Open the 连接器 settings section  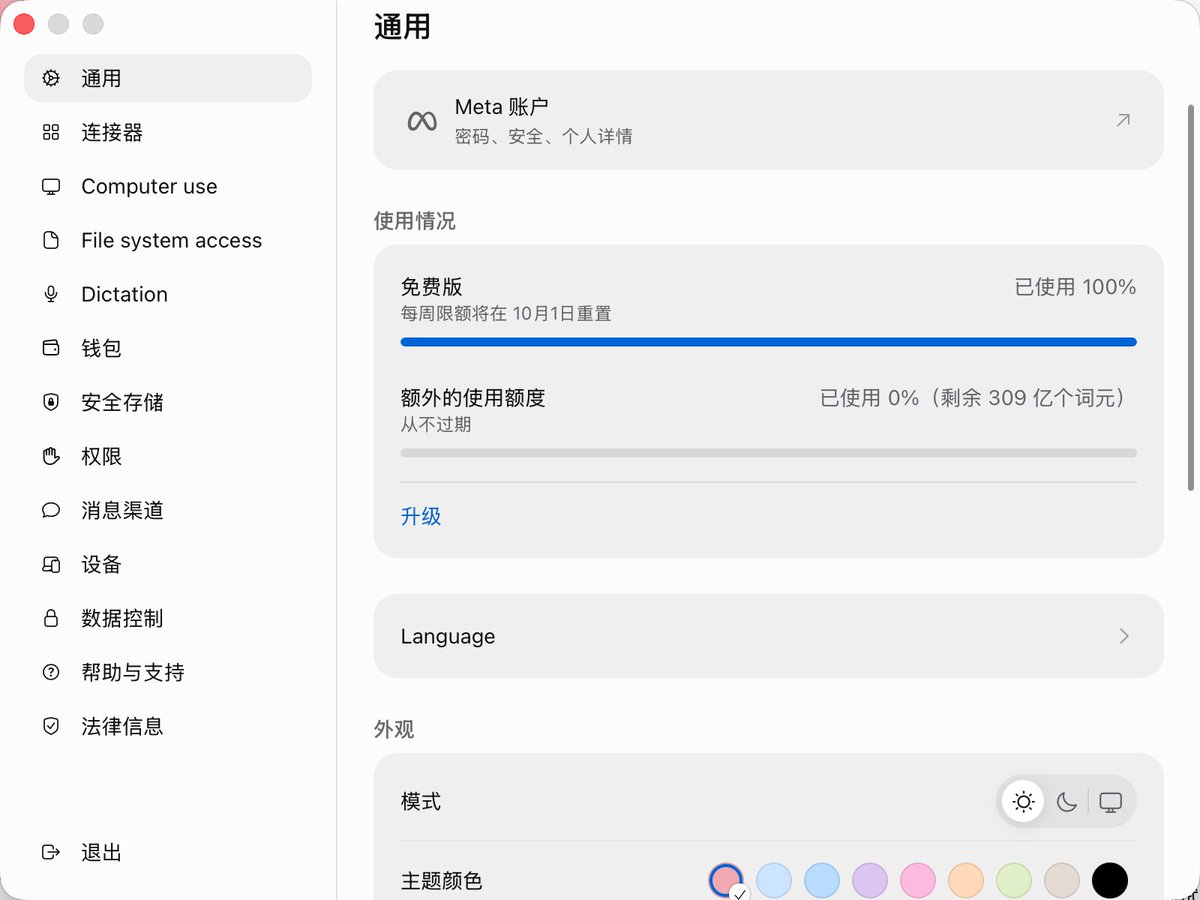coord(168,132)
